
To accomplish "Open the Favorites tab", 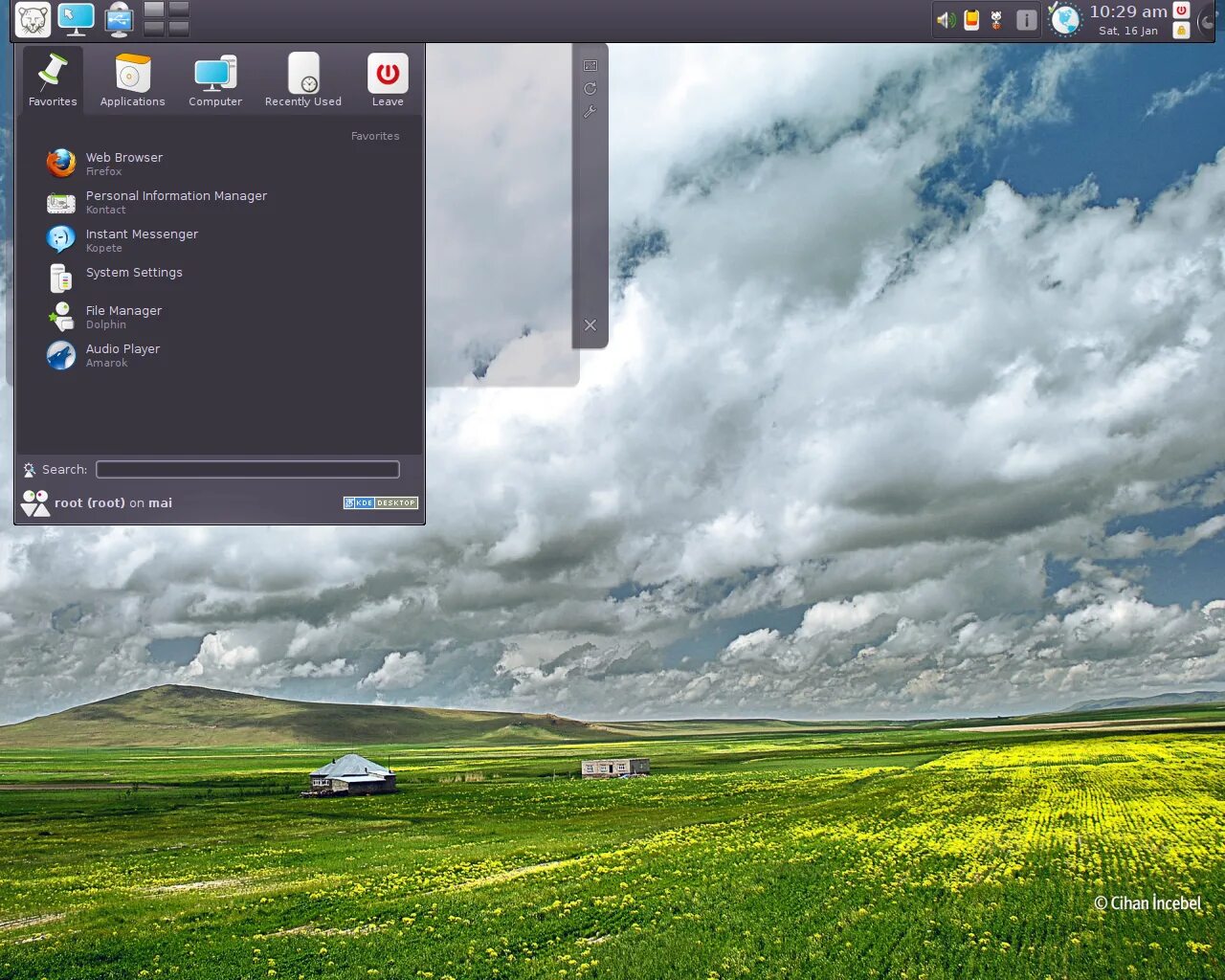I will (x=53, y=79).
